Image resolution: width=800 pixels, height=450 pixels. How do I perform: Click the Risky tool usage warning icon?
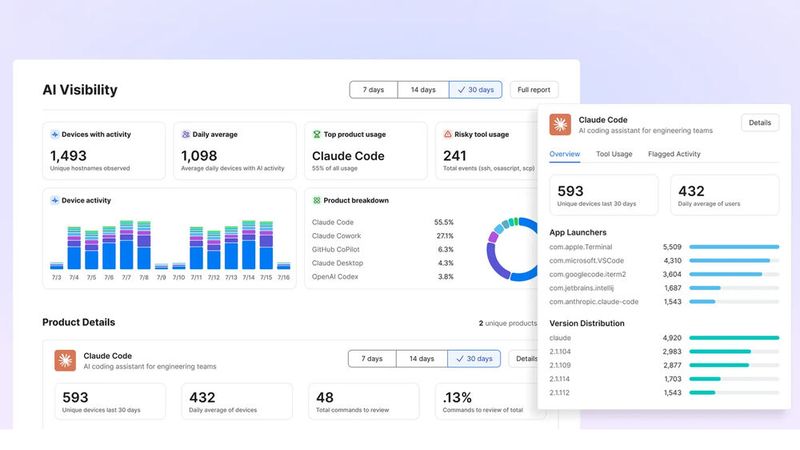[447, 134]
